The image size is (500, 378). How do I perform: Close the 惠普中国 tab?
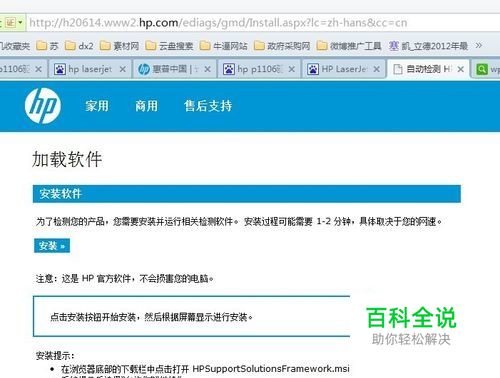click(x=207, y=69)
